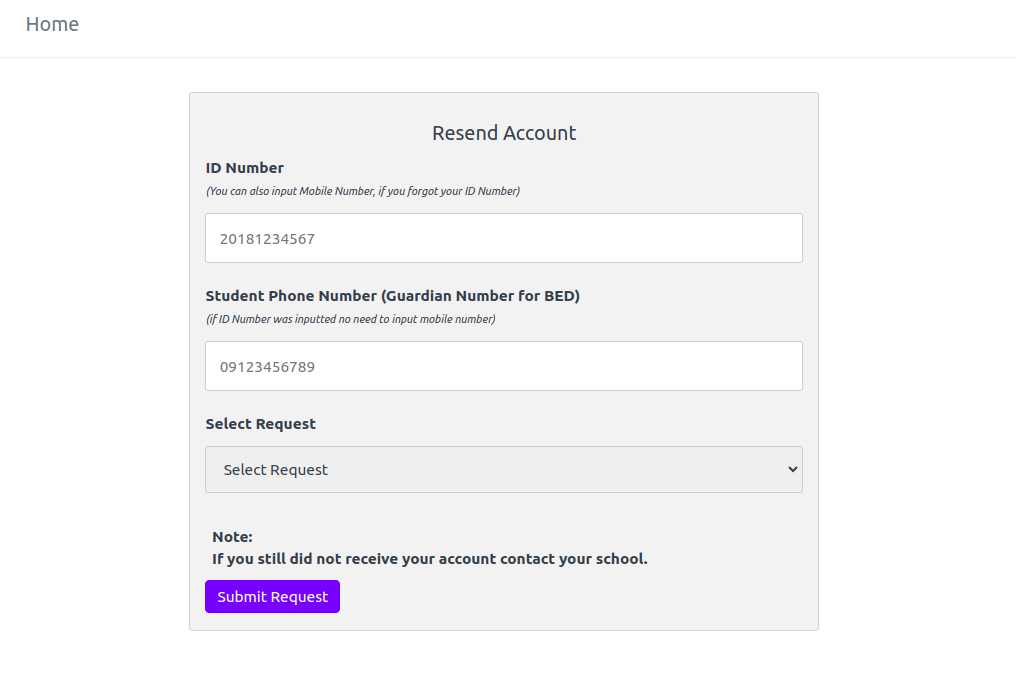Click the 09123456789 placeholder text

(267, 367)
